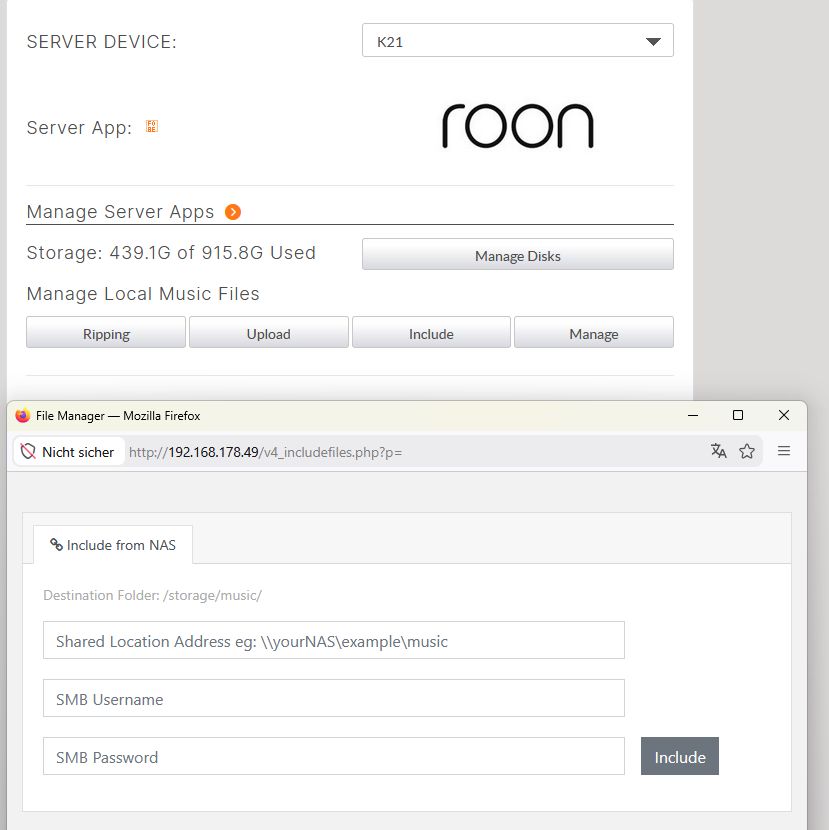Viewport: 829px width, 830px height.
Task: Click the Nicht sicher security shield icon
Action: [x=28, y=452]
